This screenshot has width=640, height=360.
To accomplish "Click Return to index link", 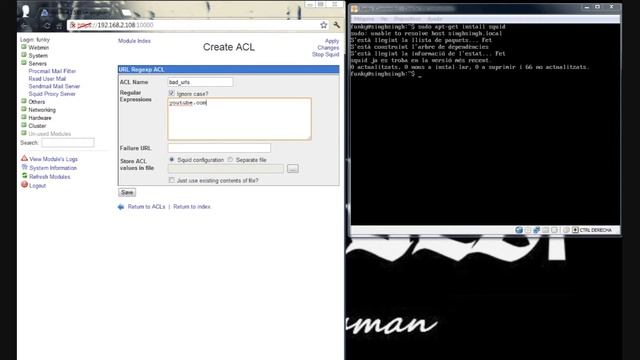I will 192,207.
